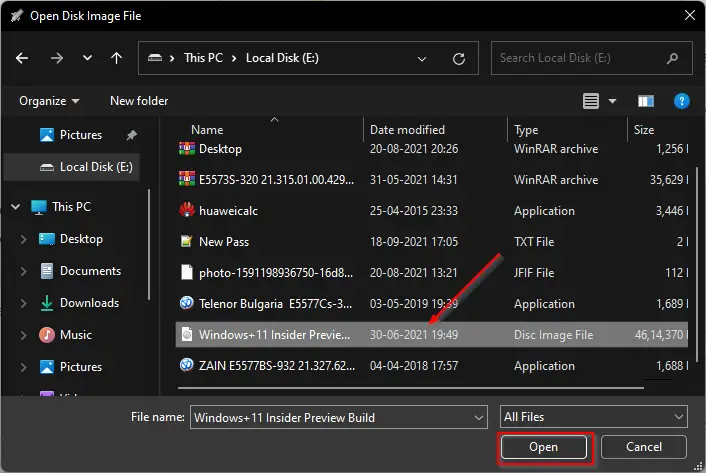This screenshot has width=706, height=473.
Task: Expand the Documents tree node
Action: [23, 271]
